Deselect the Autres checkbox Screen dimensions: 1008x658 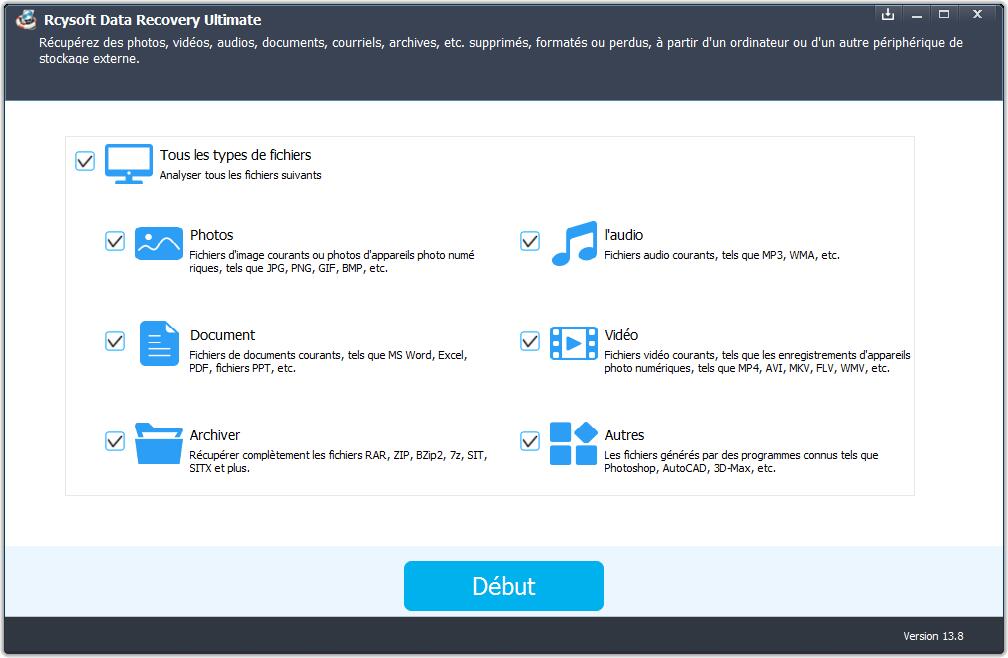click(x=530, y=441)
